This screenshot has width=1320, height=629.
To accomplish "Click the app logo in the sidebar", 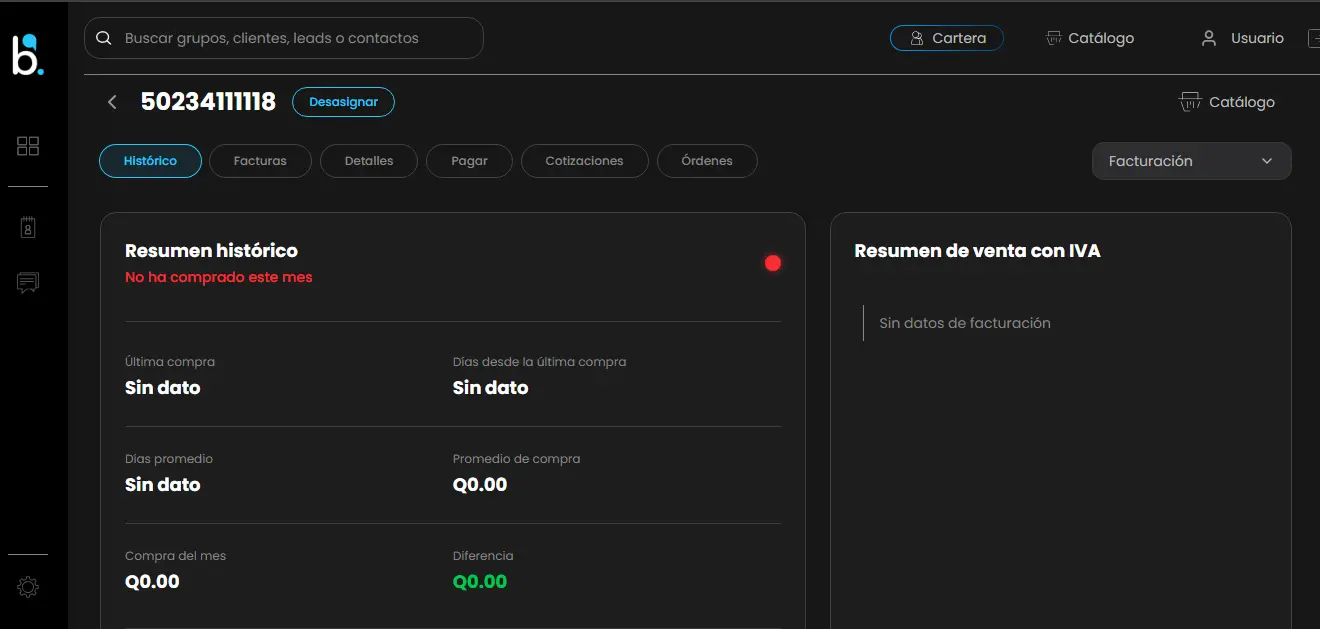I will pyautogui.click(x=27, y=54).
